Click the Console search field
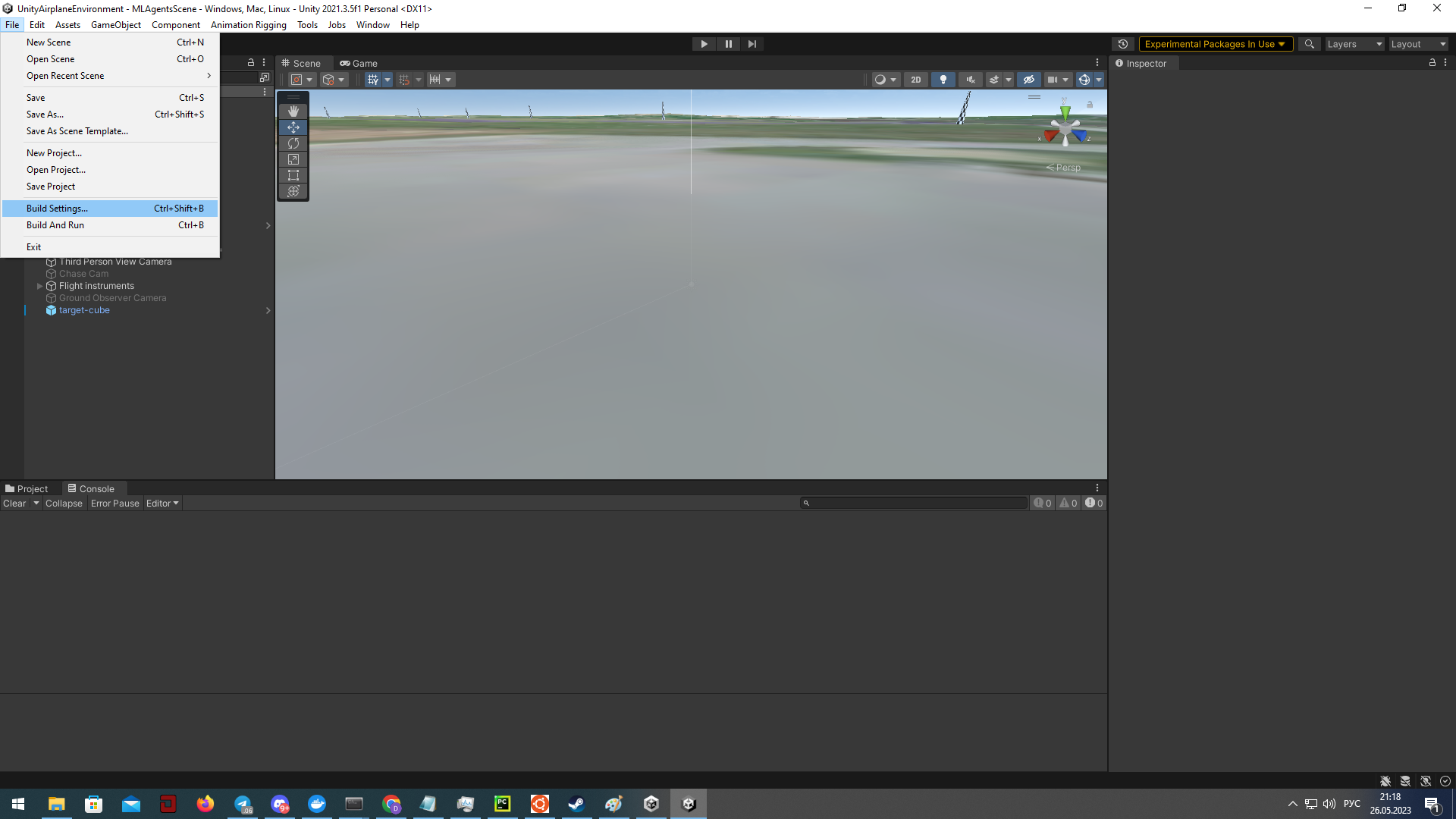 pos(914,504)
